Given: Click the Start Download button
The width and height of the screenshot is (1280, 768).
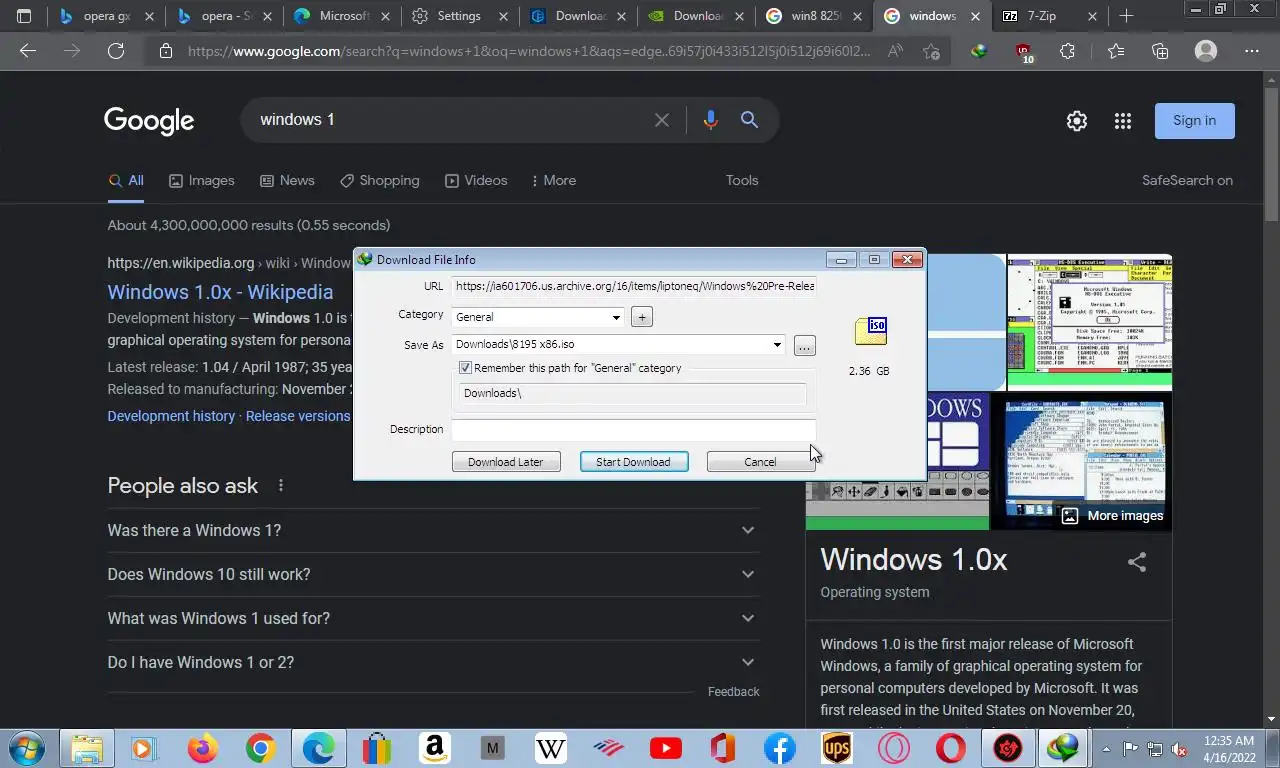Looking at the screenshot, I should click(x=633, y=462).
